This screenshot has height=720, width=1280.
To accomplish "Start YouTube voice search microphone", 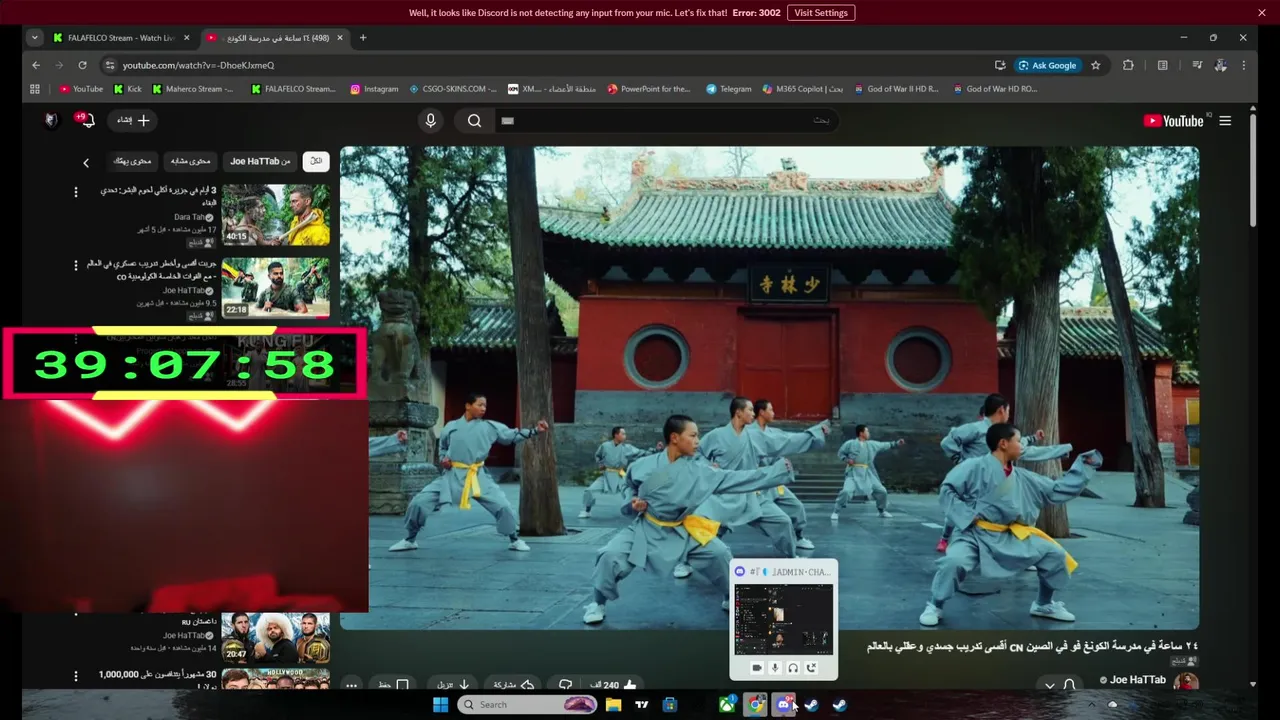I will pyautogui.click(x=430, y=121).
